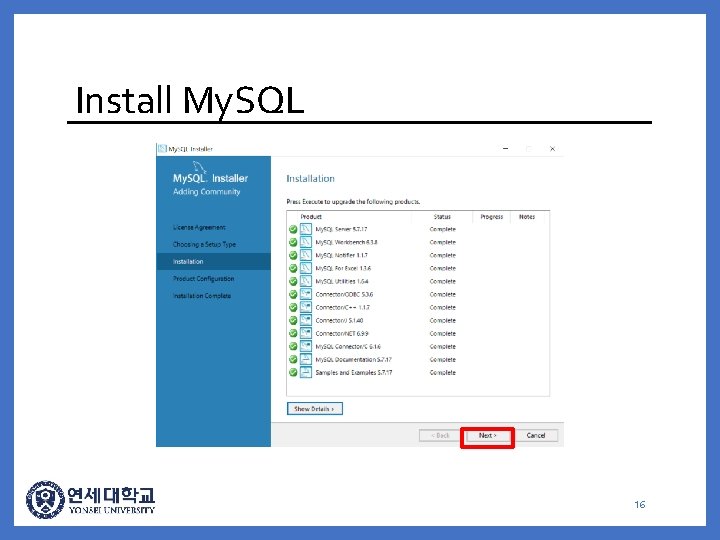720x540 pixels.
Task: Select the 'MySQL Connector/C 6.1.6' row text
Action: tap(348, 347)
